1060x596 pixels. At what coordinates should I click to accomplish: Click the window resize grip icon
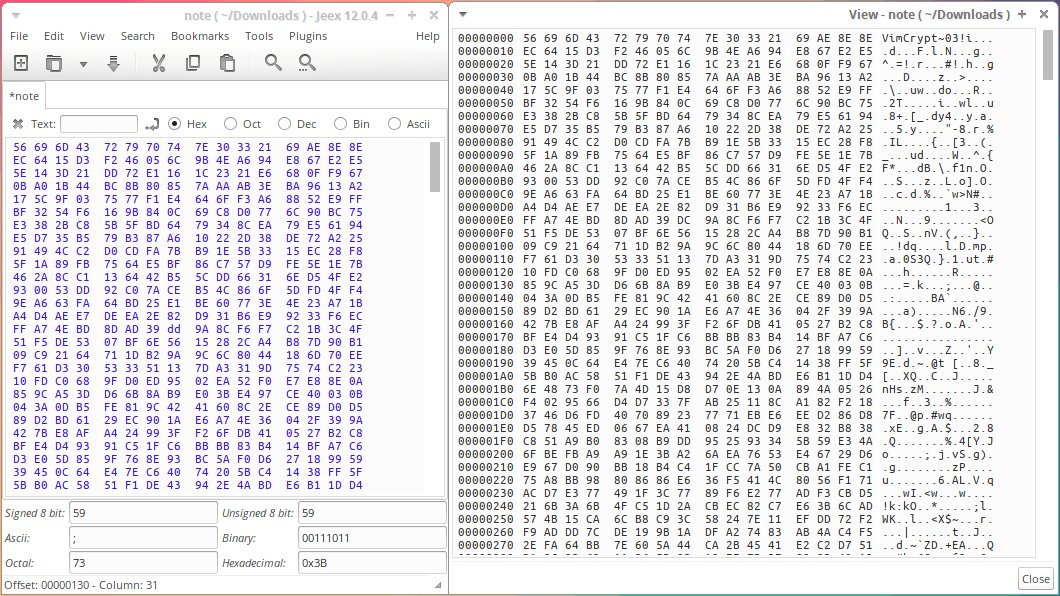click(438, 585)
